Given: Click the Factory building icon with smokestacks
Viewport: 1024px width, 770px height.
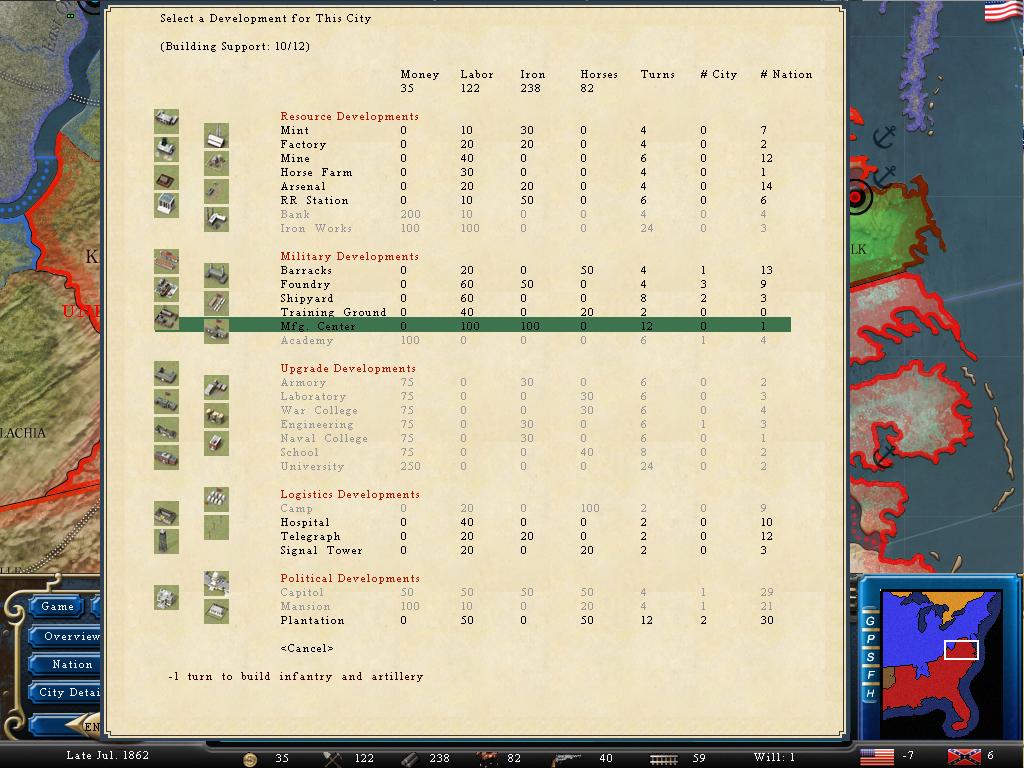Looking at the screenshot, I should 216,136.
